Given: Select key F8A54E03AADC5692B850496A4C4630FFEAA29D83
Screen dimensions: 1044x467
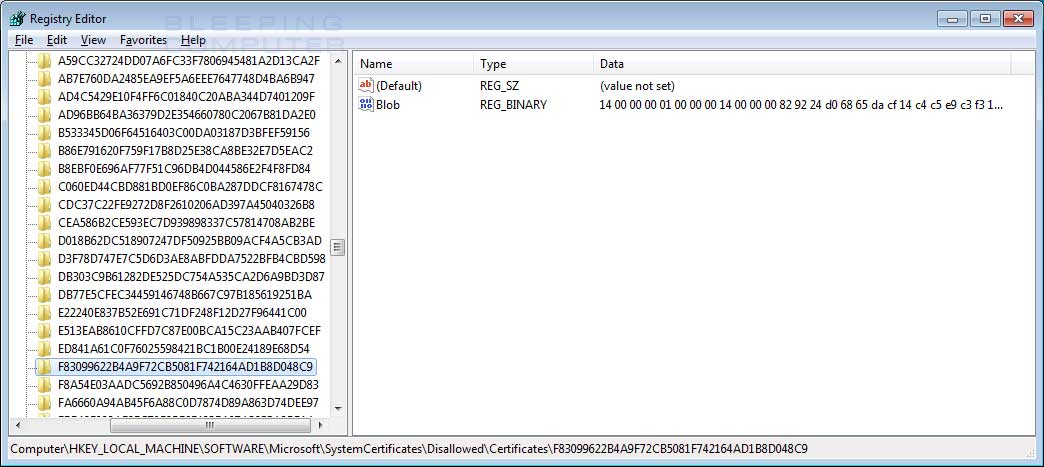Looking at the screenshot, I should [188, 384].
